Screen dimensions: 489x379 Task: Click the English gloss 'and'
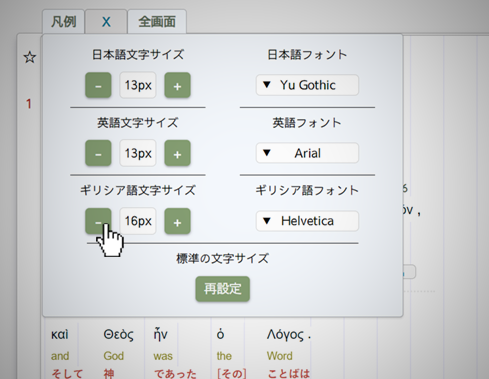[60, 356]
